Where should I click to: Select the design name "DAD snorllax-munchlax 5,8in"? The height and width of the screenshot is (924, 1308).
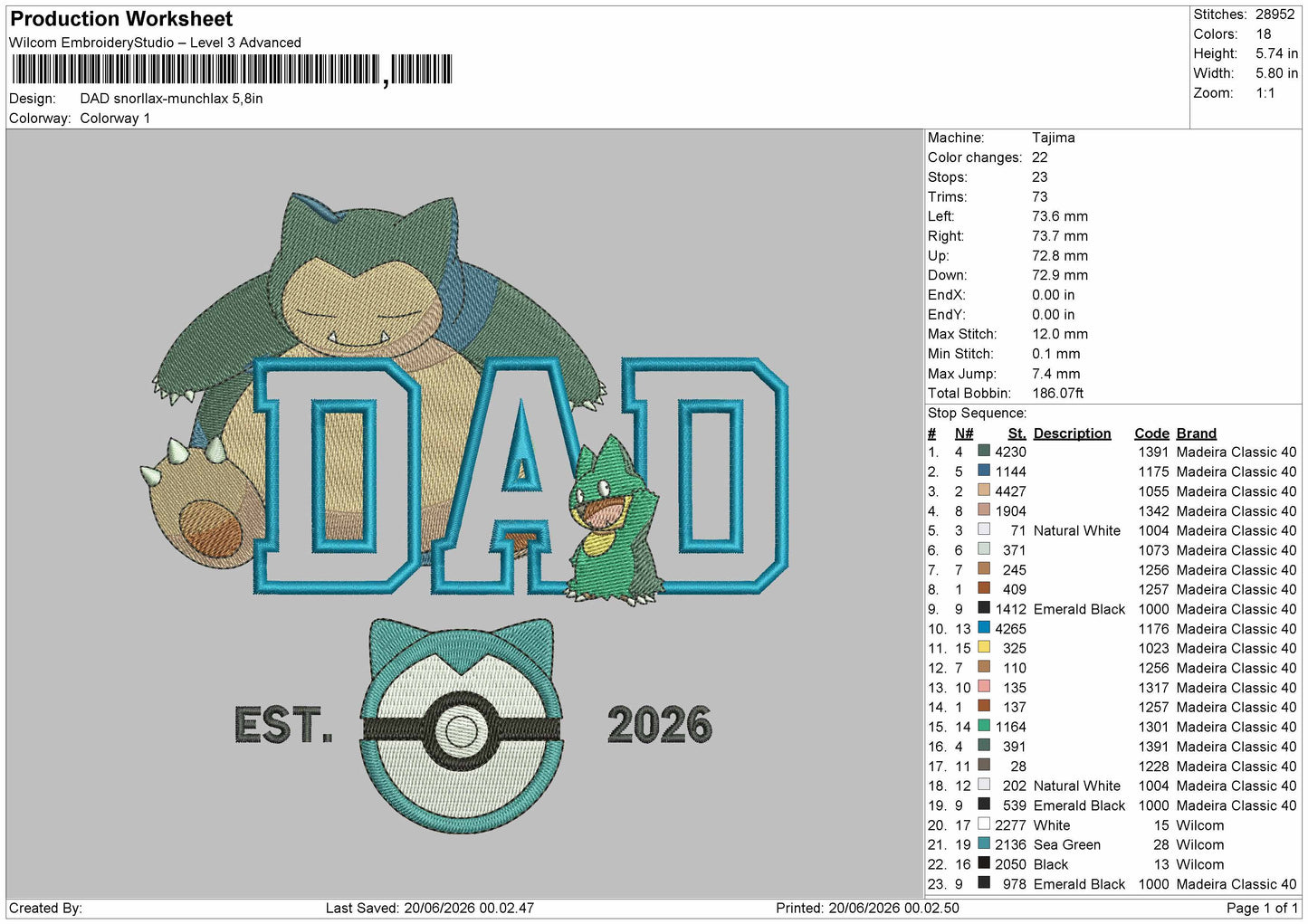(171, 99)
